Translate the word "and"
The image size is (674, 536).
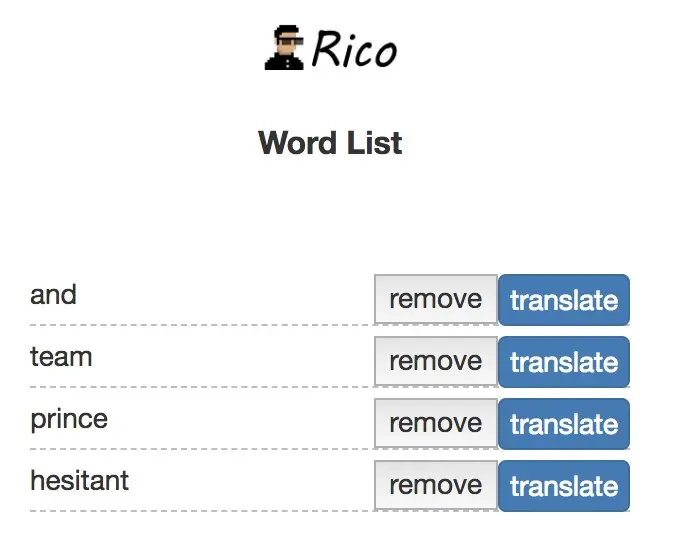click(564, 300)
